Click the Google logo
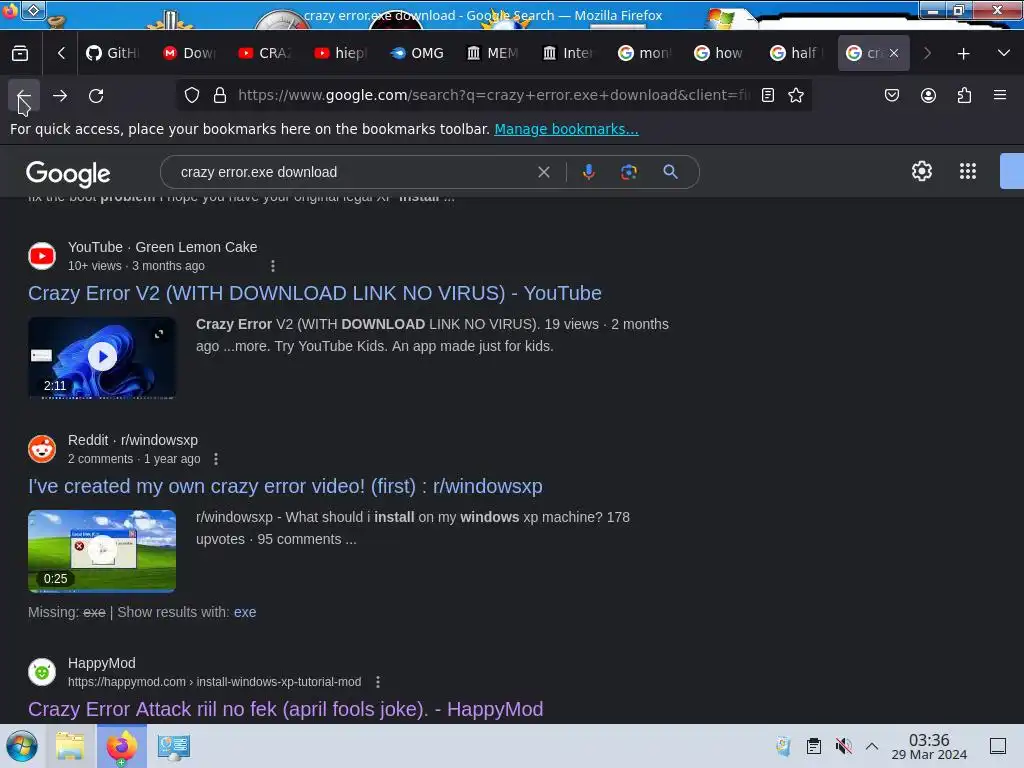The height and width of the screenshot is (768, 1024). pyautogui.click(x=68, y=173)
